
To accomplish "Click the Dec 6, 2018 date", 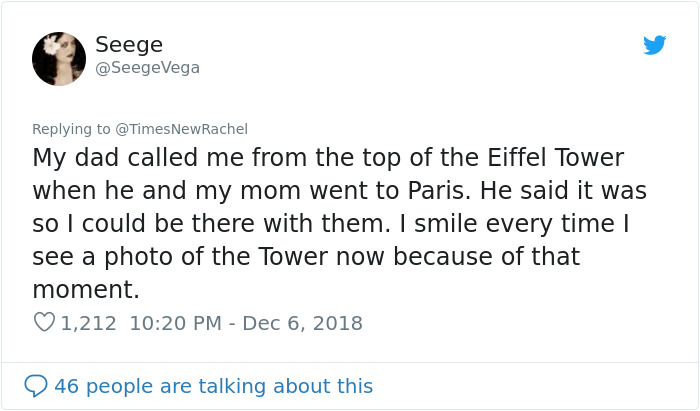I will coord(303,323).
